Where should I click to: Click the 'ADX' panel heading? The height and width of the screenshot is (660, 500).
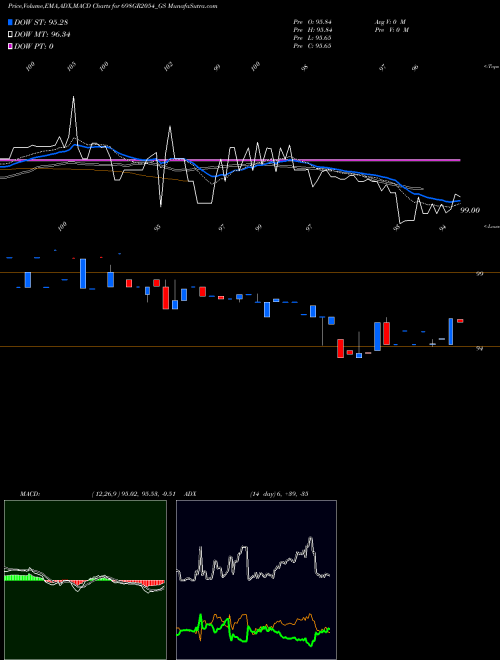point(190,494)
